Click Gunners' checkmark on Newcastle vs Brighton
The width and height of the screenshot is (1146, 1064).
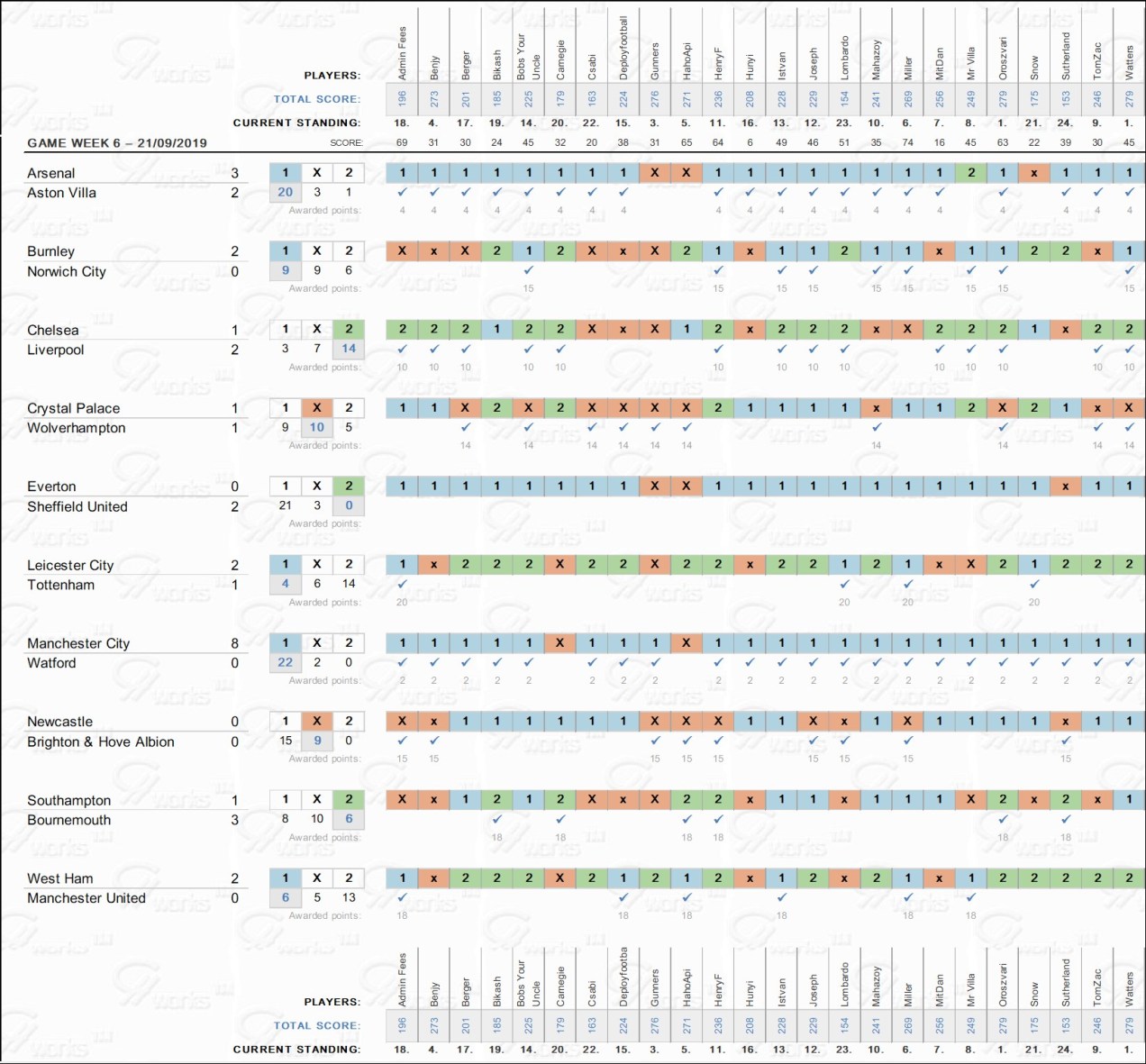[x=655, y=741]
